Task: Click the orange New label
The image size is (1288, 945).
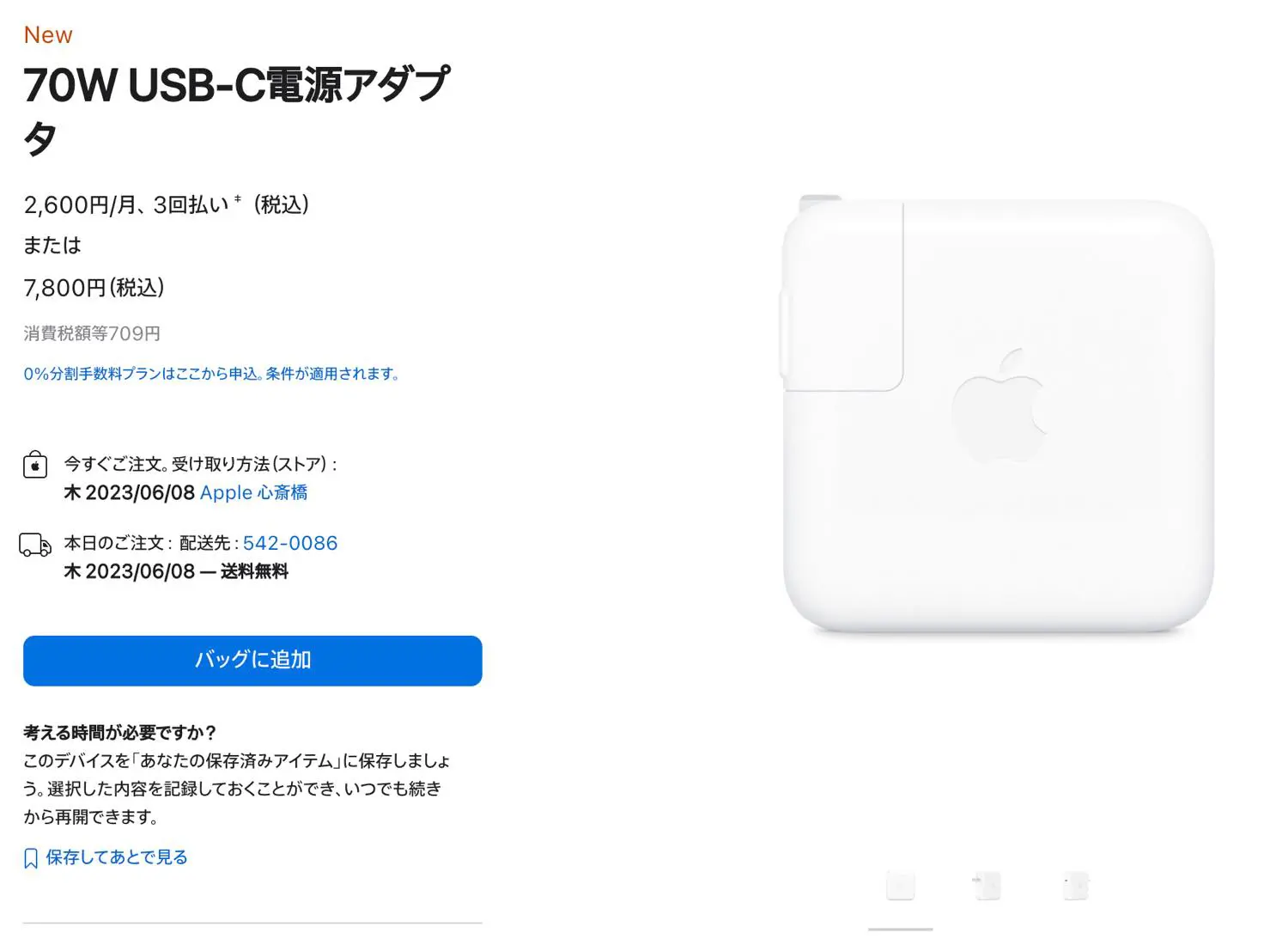Action: (x=48, y=35)
